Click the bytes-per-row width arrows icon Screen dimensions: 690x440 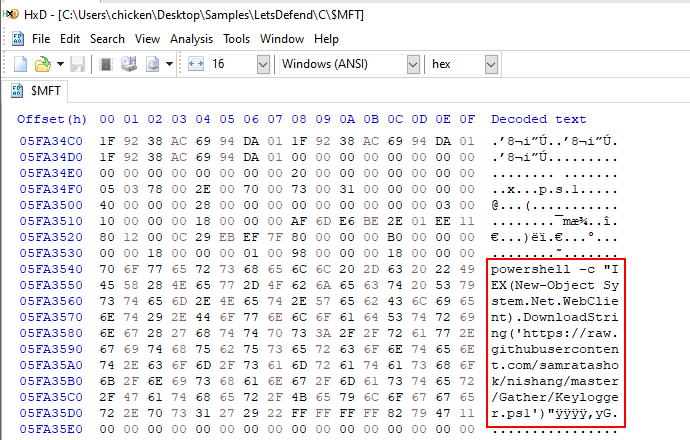tap(196, 64)
